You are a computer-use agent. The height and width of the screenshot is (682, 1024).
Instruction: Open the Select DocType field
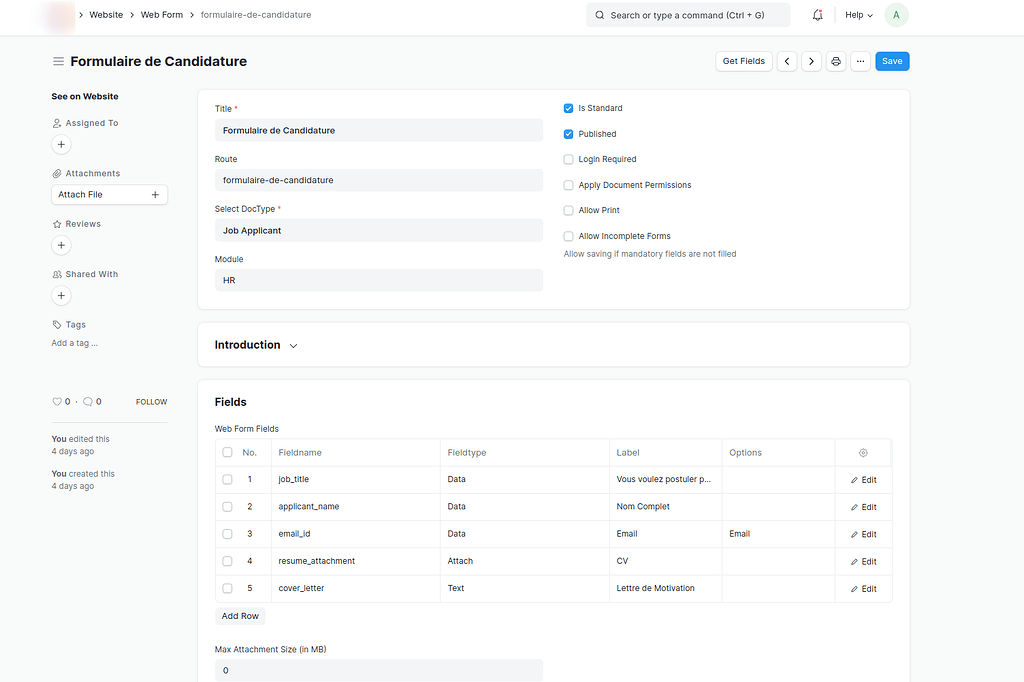(378, 230)
